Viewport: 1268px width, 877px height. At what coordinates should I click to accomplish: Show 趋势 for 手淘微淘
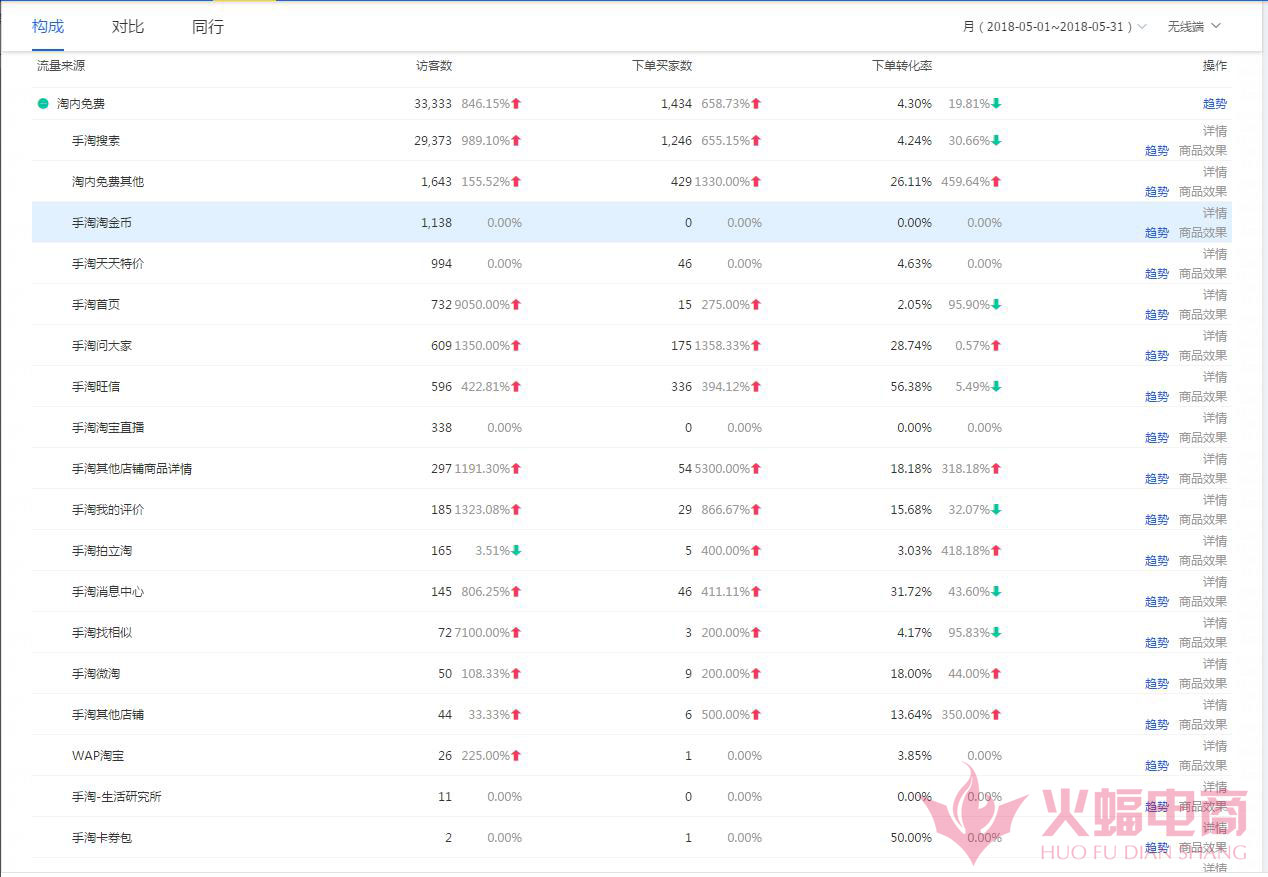tap(1157, 684)
